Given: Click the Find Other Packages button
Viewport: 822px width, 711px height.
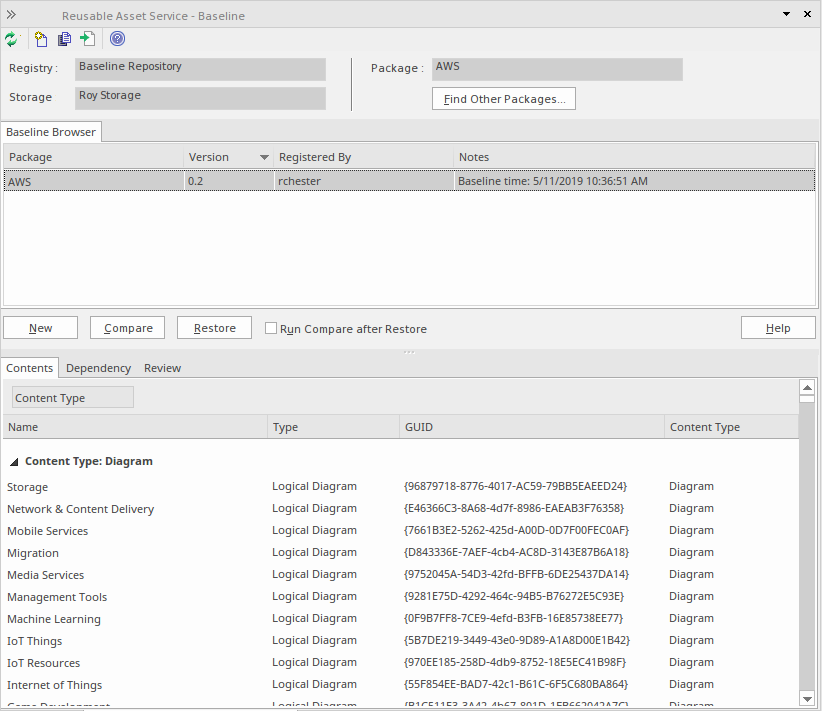Looking at the screenshot, I should tap(504, 99).
